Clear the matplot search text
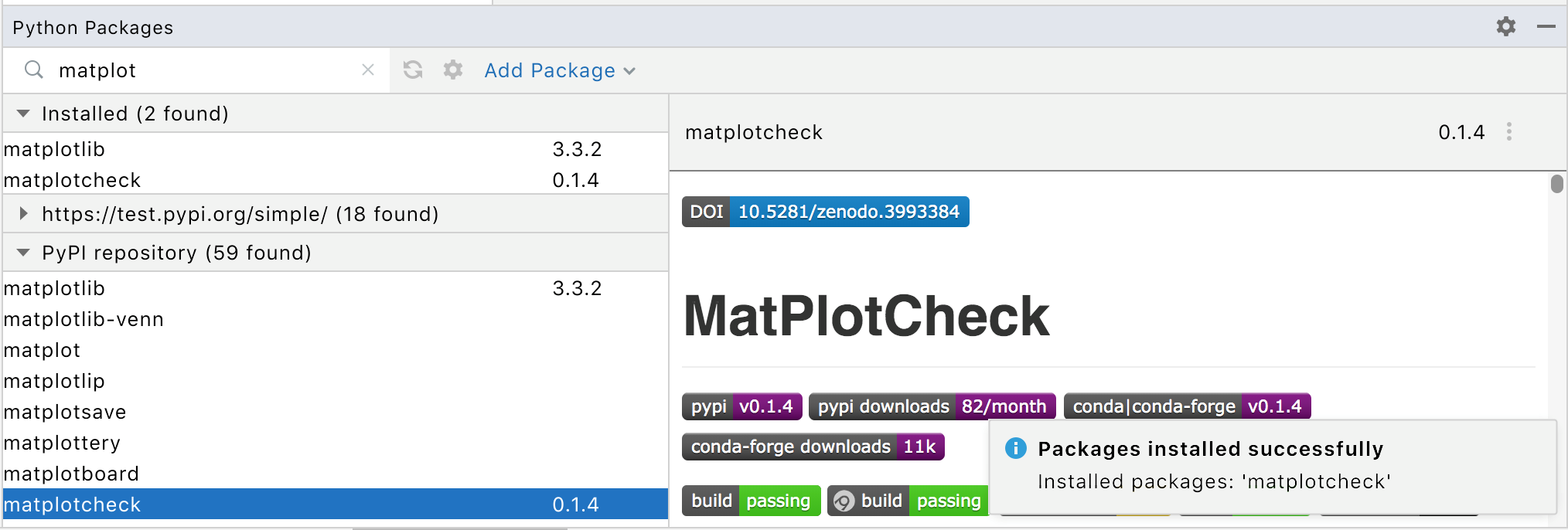1568x530 pixels. [368, 70]
